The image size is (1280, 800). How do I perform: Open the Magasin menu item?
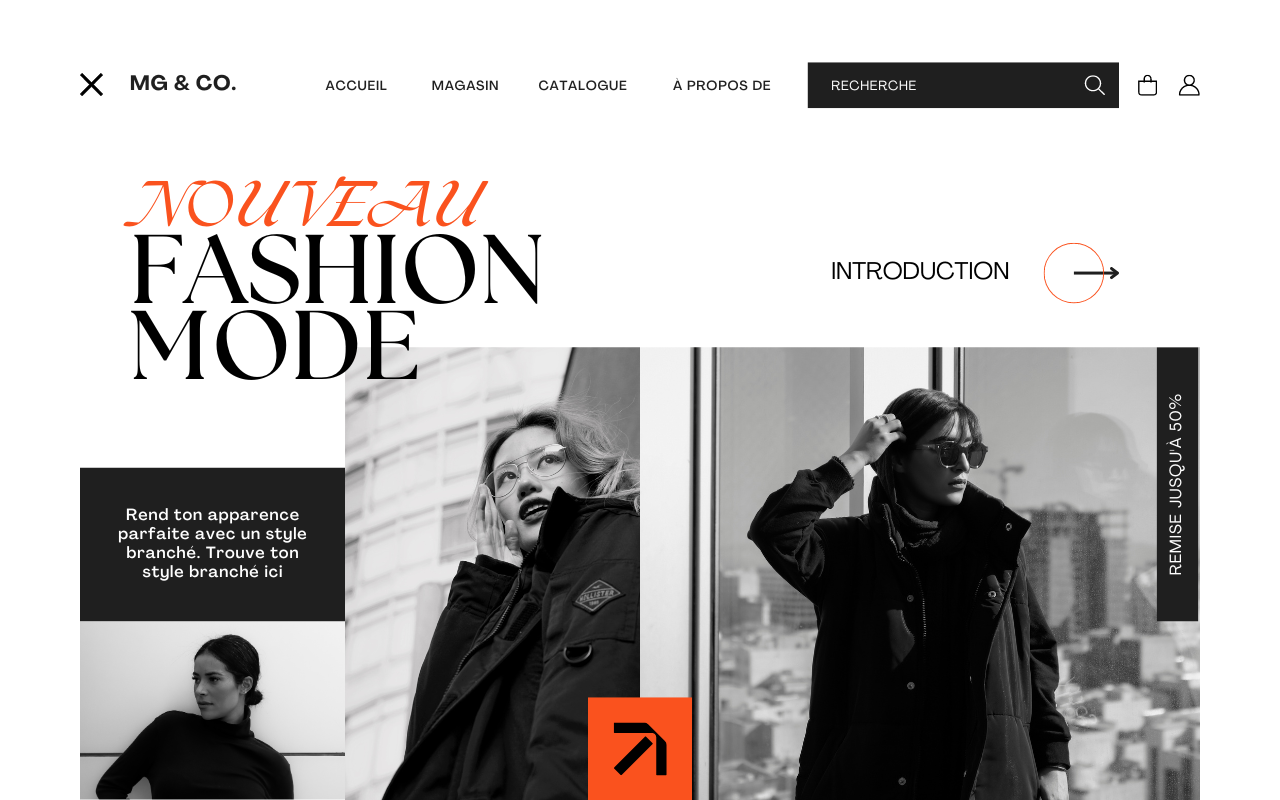click(x=465, y=85)
